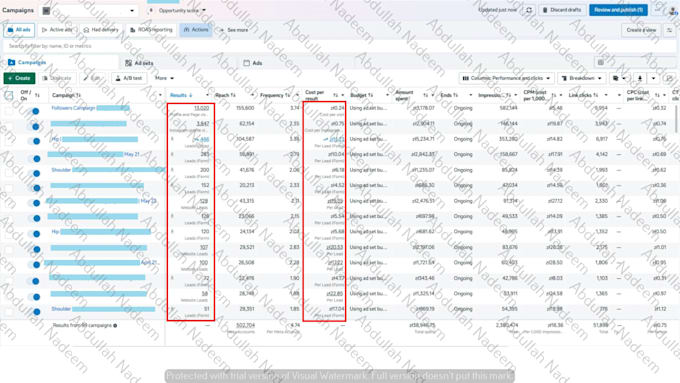This screenshot has width=680, height=383.
Task: Toggle the campaign with reach 43,315
Action: 33,203
